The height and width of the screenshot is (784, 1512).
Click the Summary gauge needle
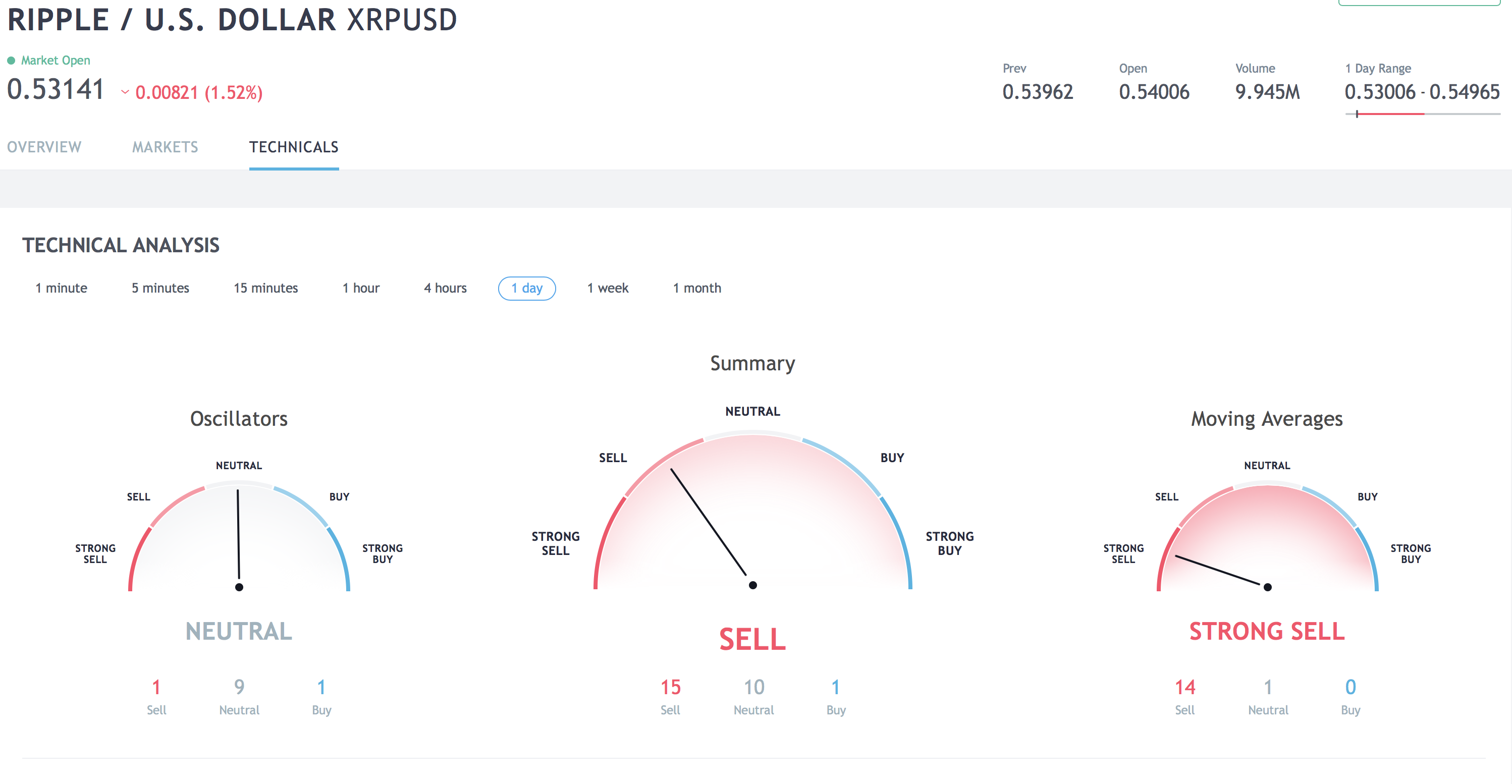(708, 522)
